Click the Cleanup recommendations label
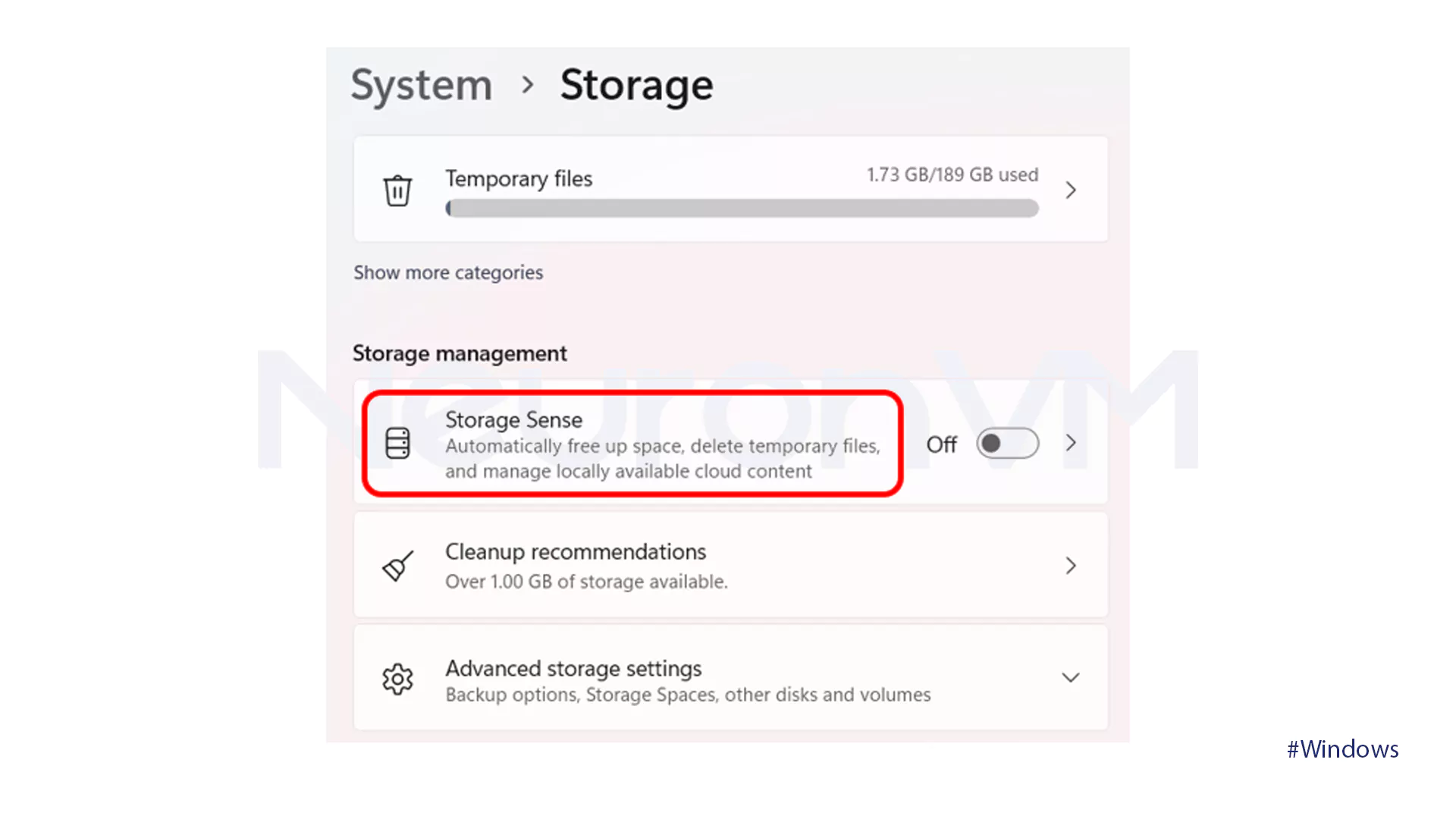The width and height of the screenshot is (1456, 819). 576,552
